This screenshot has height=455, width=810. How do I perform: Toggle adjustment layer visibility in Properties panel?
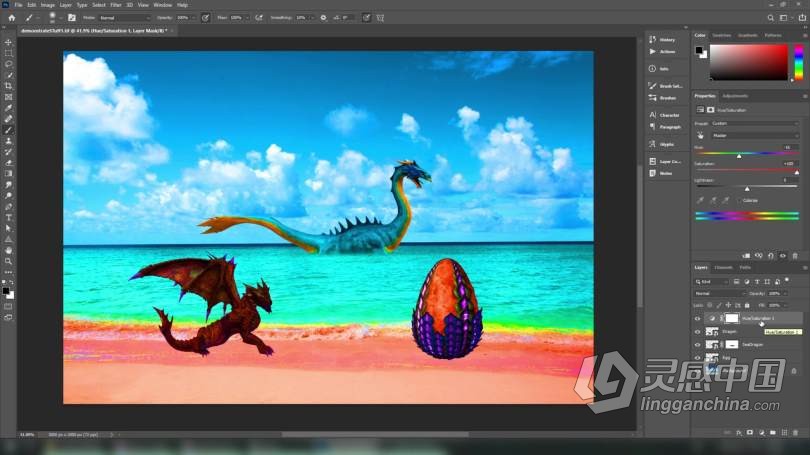(x=783, y=256)
